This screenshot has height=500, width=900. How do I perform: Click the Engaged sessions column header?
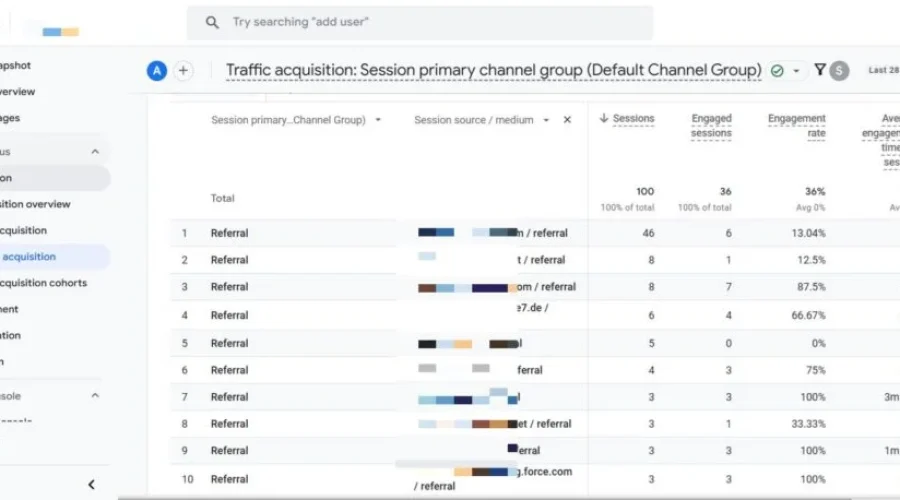[711, 126]
